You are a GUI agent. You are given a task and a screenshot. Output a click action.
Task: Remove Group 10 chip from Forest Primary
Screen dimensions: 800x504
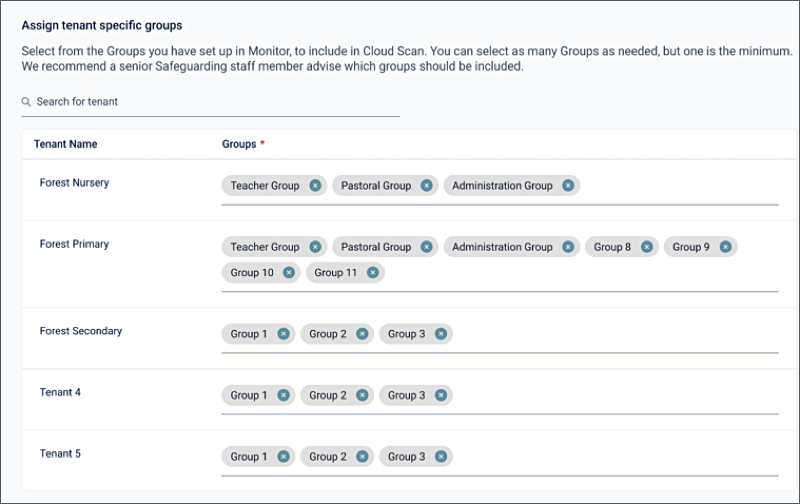[289, 272]
